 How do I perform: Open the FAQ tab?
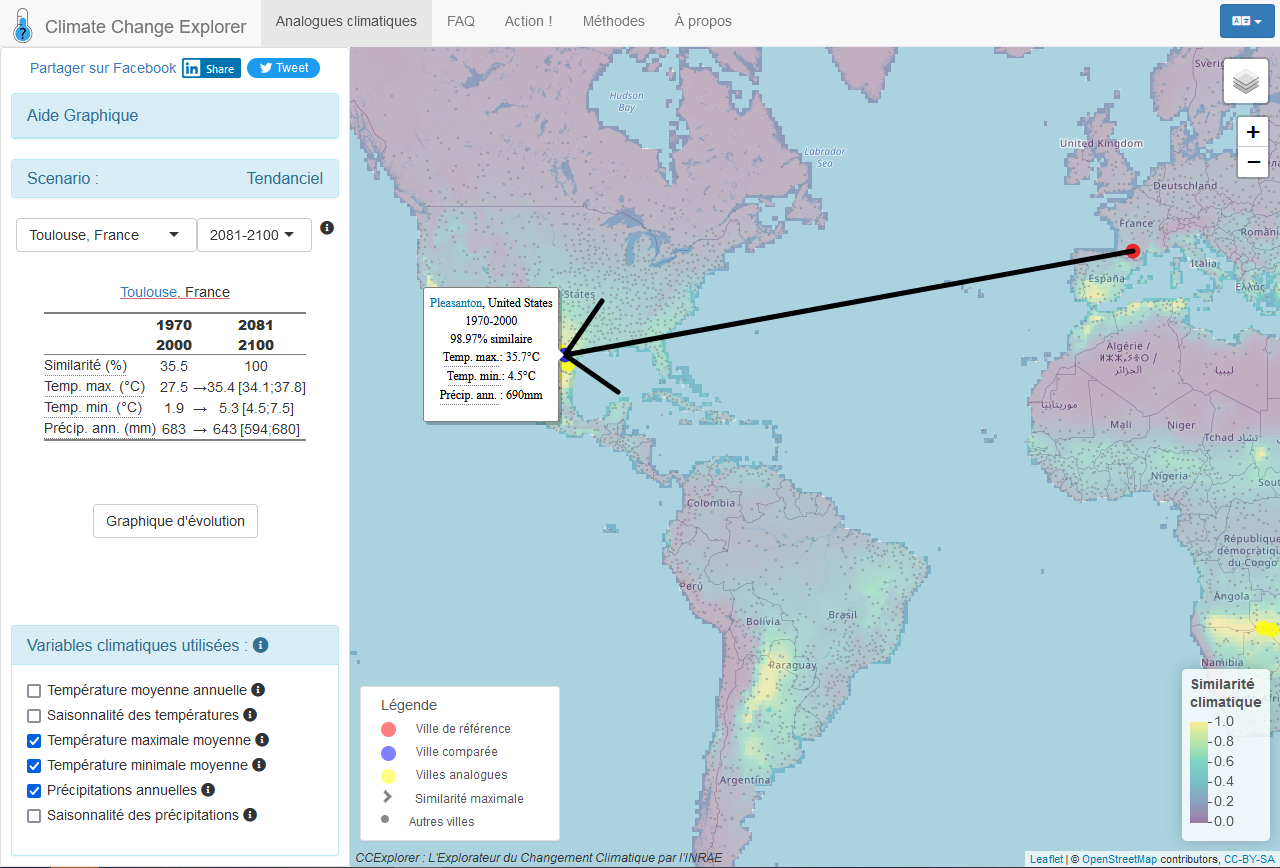coord(461,21)
